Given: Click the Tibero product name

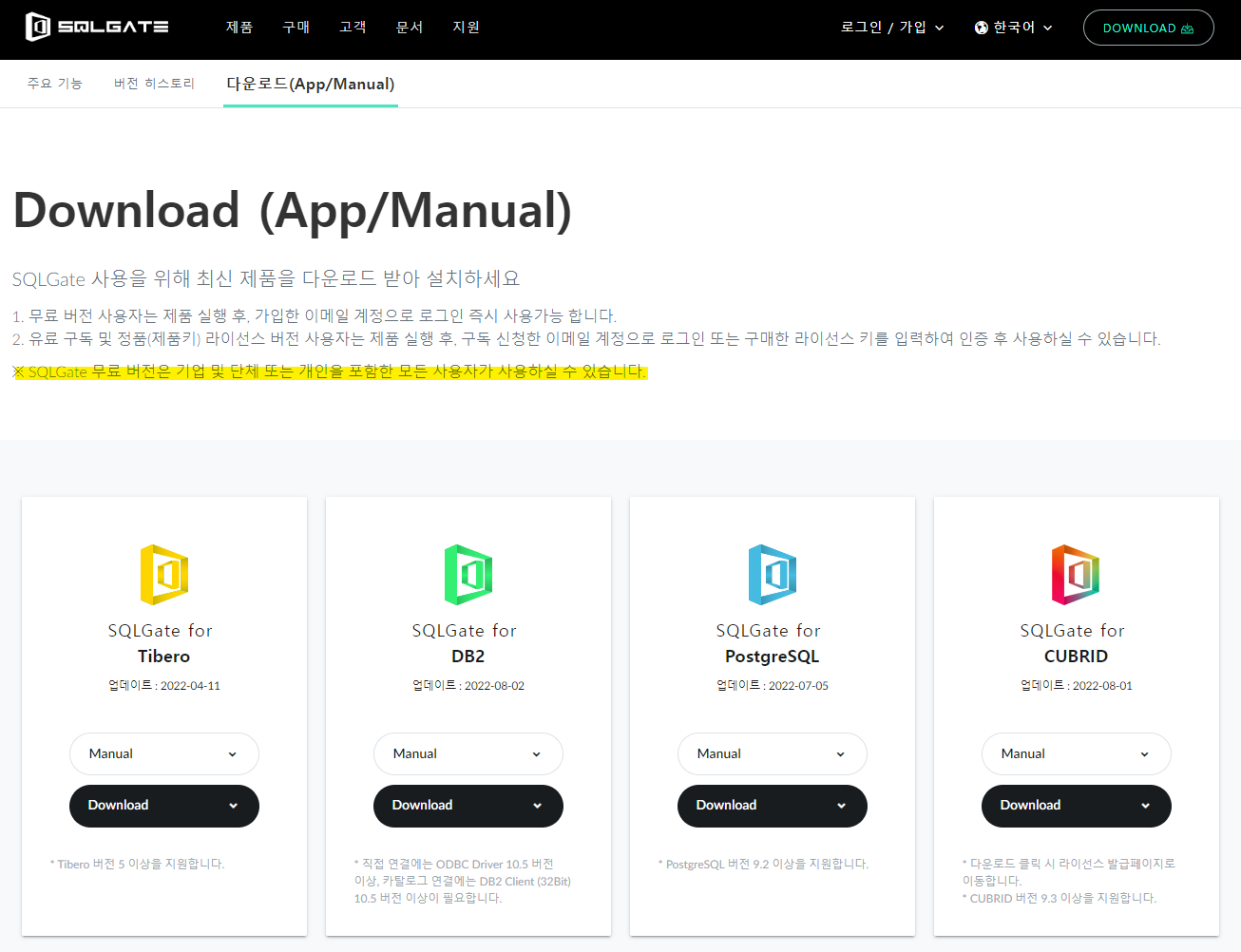Looking at the screenshot, I should [163, 657].
